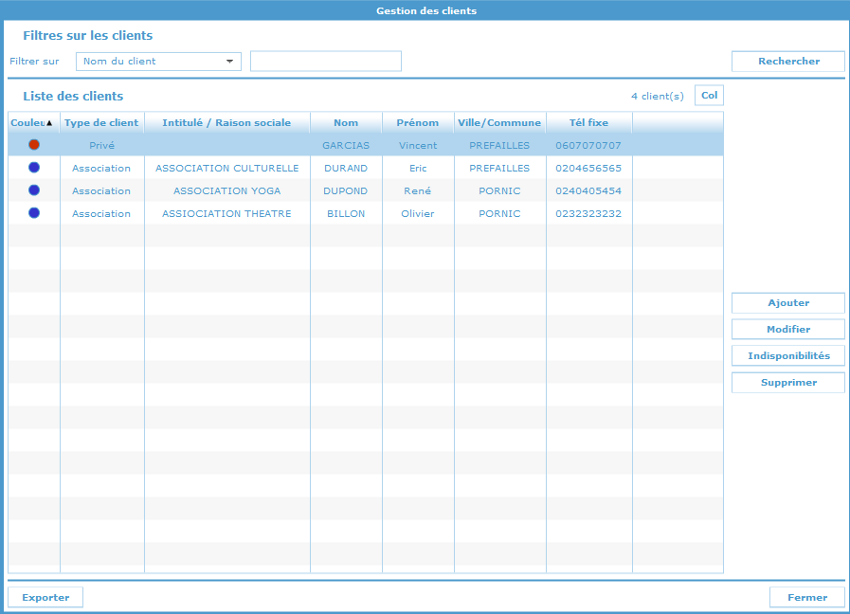Select the DUPOND name cell
The height and width of the screenshot is (614, 850).
point(346,191)
